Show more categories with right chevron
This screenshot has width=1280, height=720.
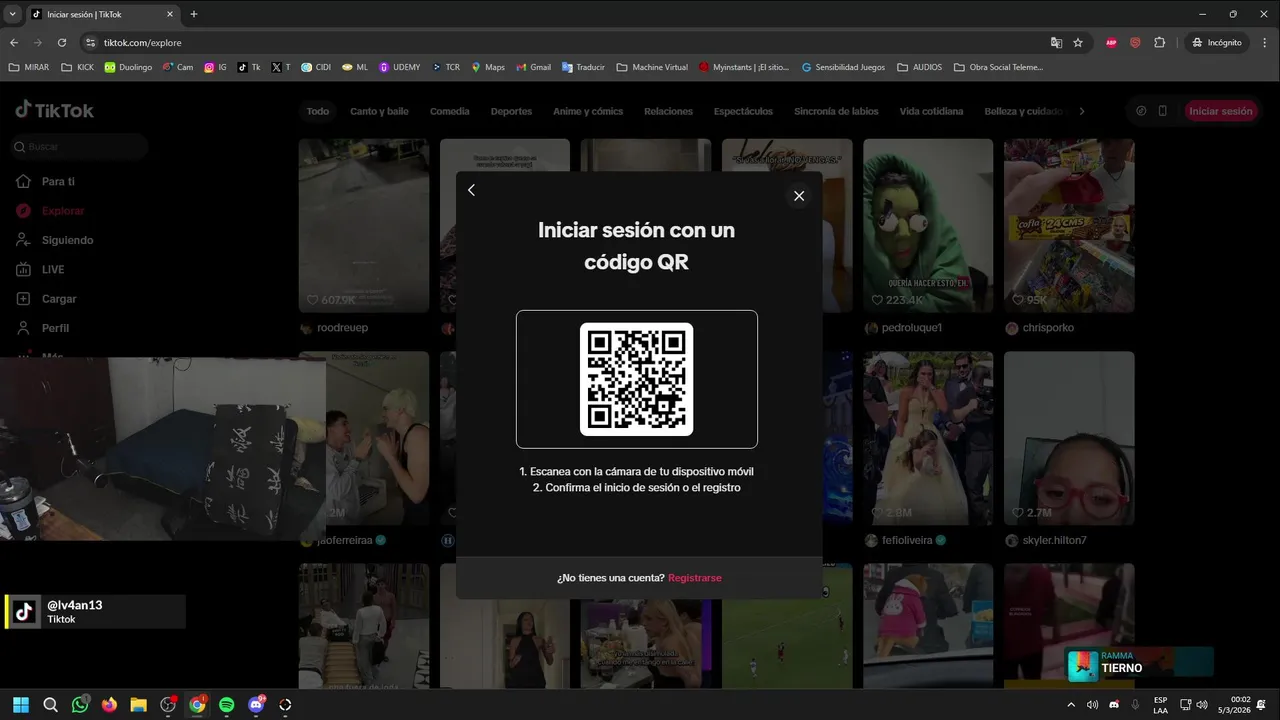[x=1081, y=111]
